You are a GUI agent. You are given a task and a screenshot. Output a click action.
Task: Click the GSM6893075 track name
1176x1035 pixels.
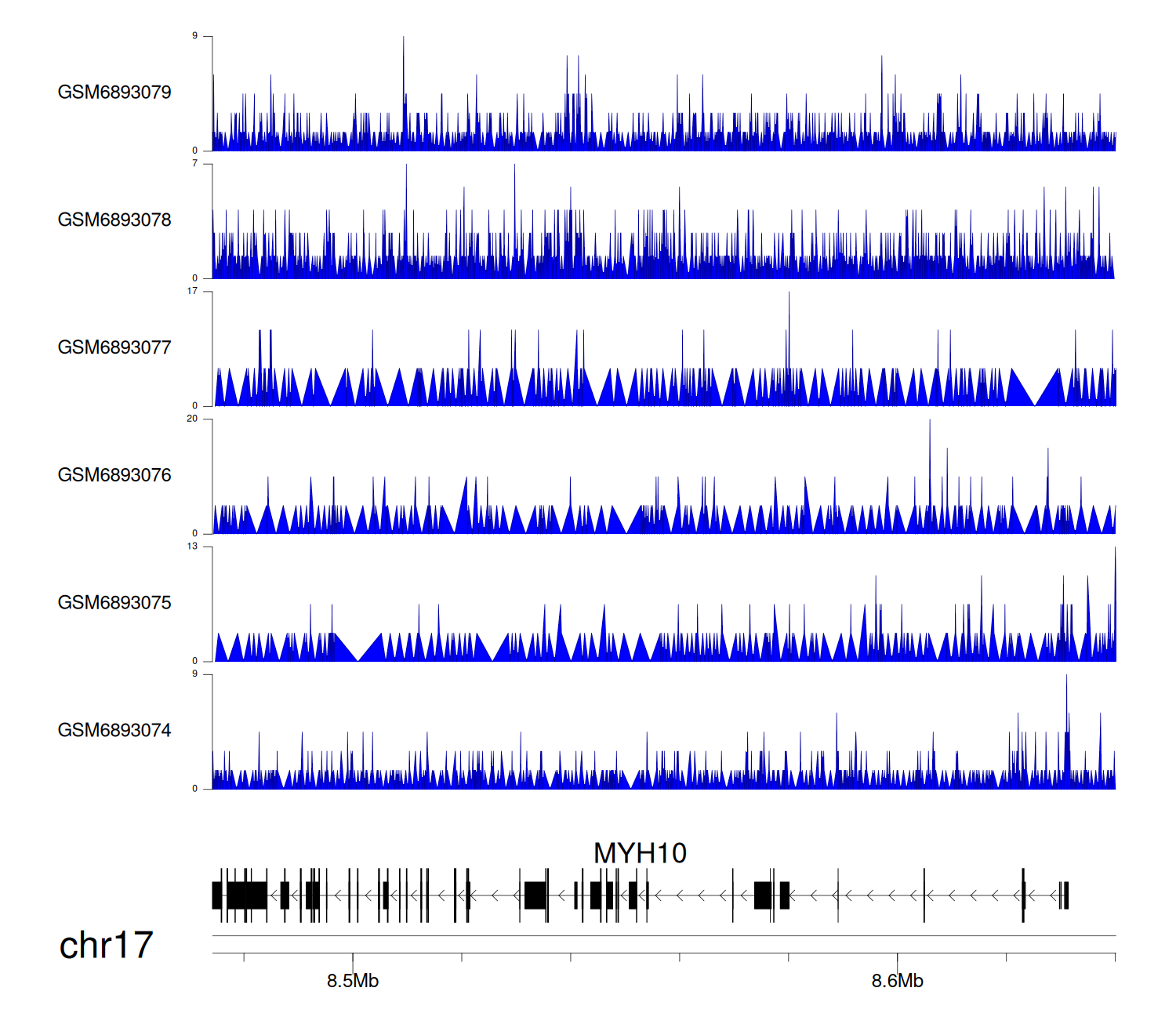click(114, 603)
